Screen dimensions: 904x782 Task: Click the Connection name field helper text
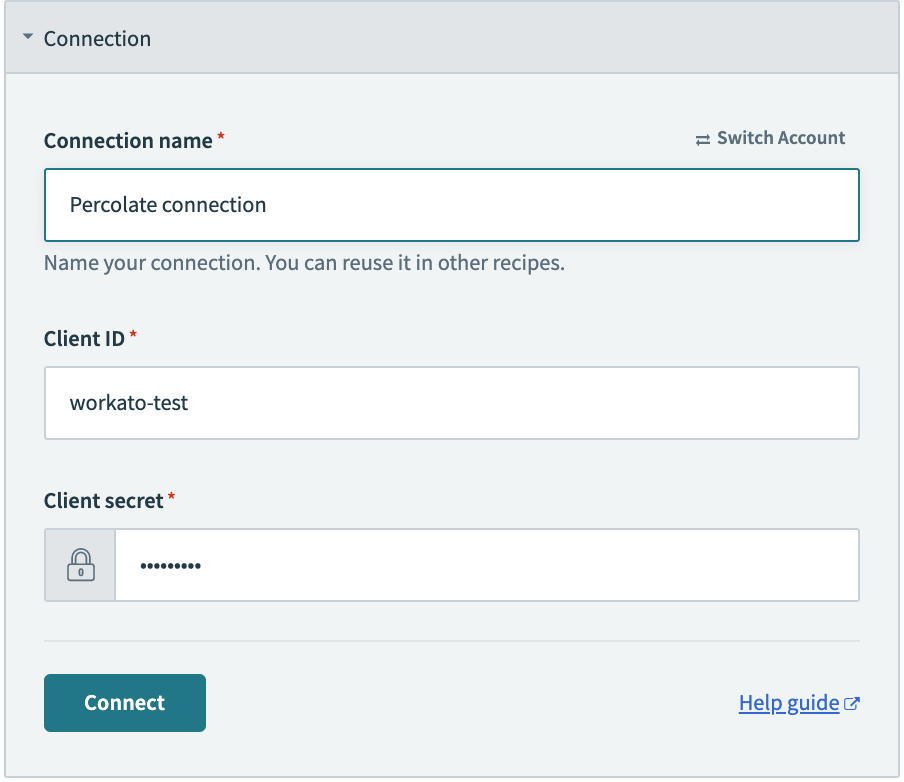coord(302,262)
